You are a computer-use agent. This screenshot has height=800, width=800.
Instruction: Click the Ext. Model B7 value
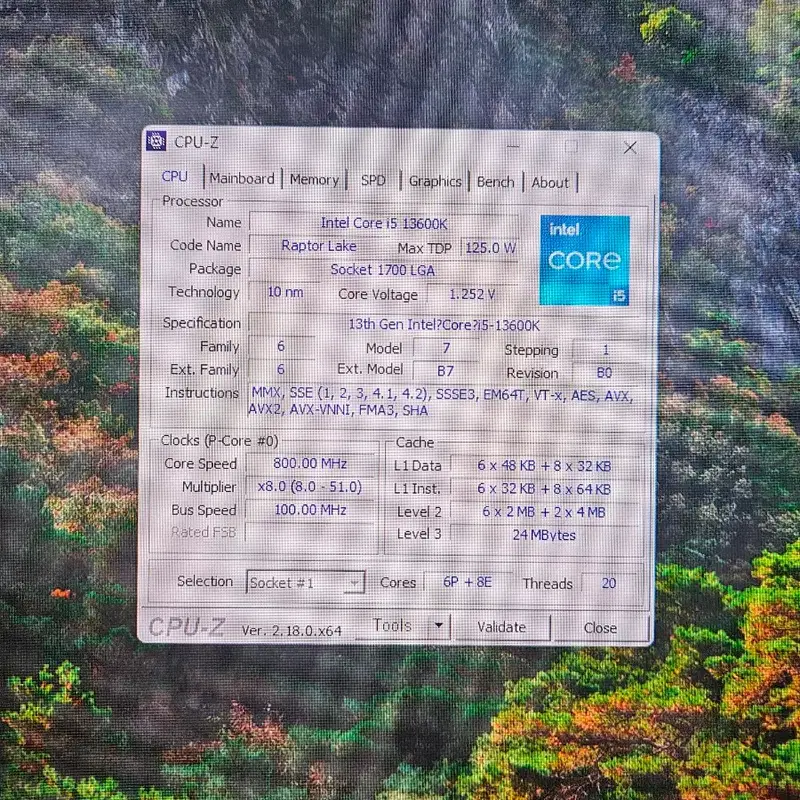click(x=445, y=371)
